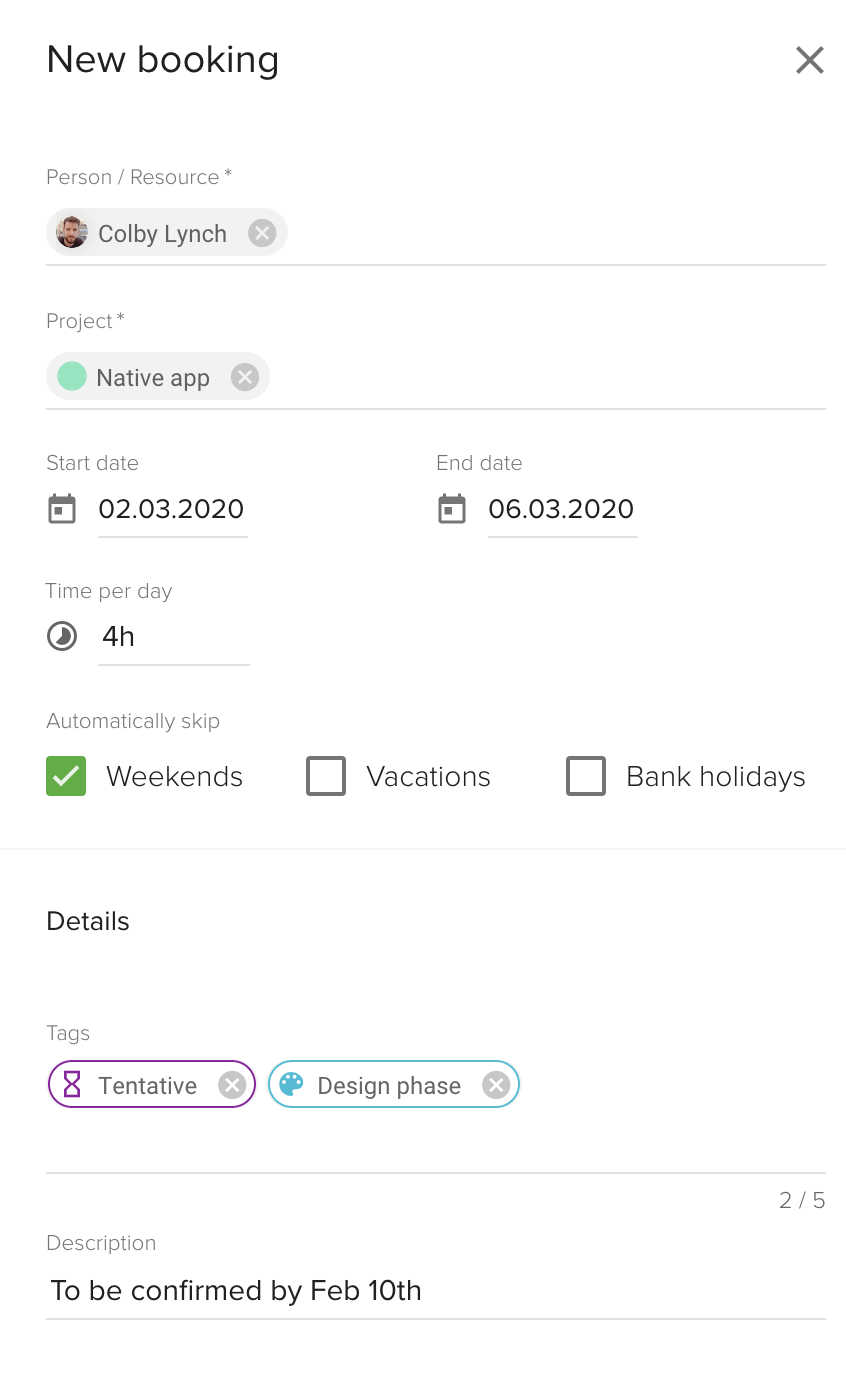Click the hourglass icon on Tentative tag
Screen dimensions: 846x1382
click(72, 1085)
